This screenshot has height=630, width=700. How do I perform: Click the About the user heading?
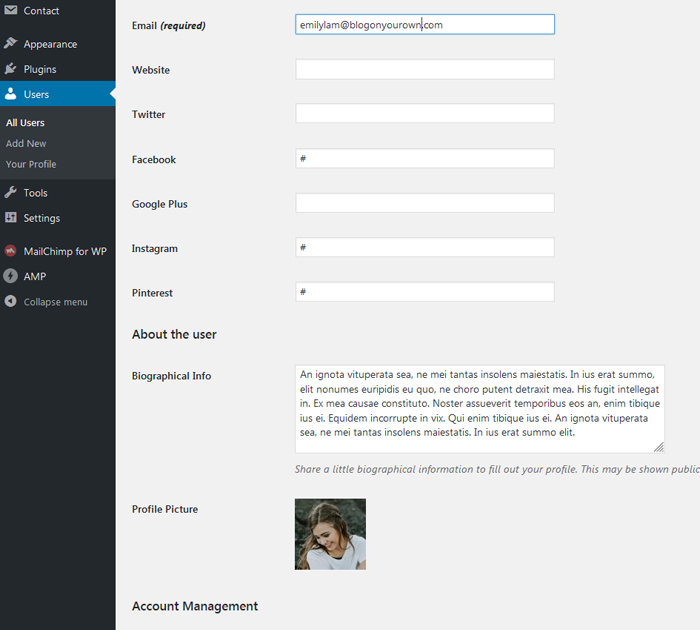tap(174, 334)
